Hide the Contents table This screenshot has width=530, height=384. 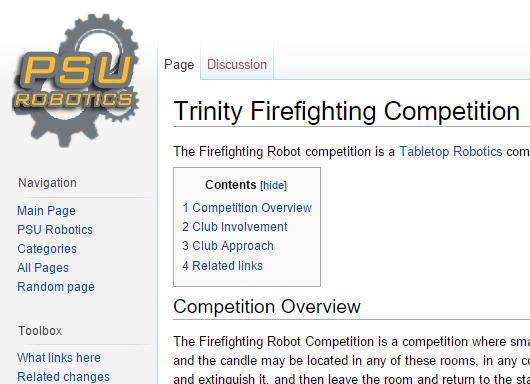(x=273, y=185)
